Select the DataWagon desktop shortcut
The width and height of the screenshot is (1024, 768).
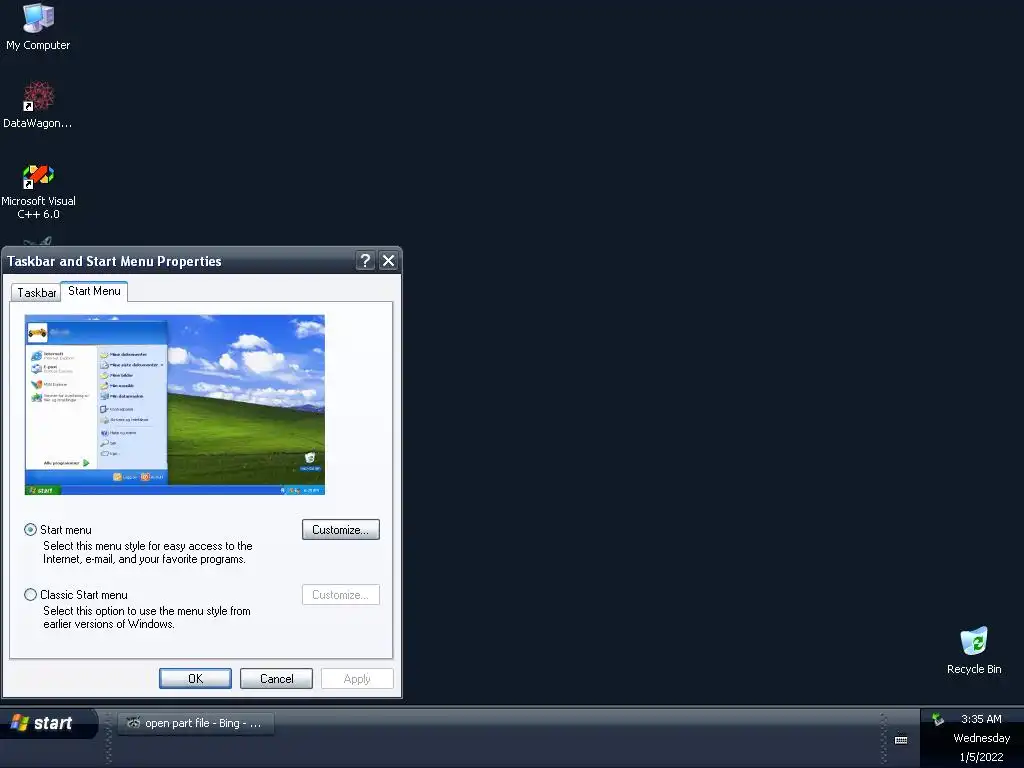tap(38, 104)
